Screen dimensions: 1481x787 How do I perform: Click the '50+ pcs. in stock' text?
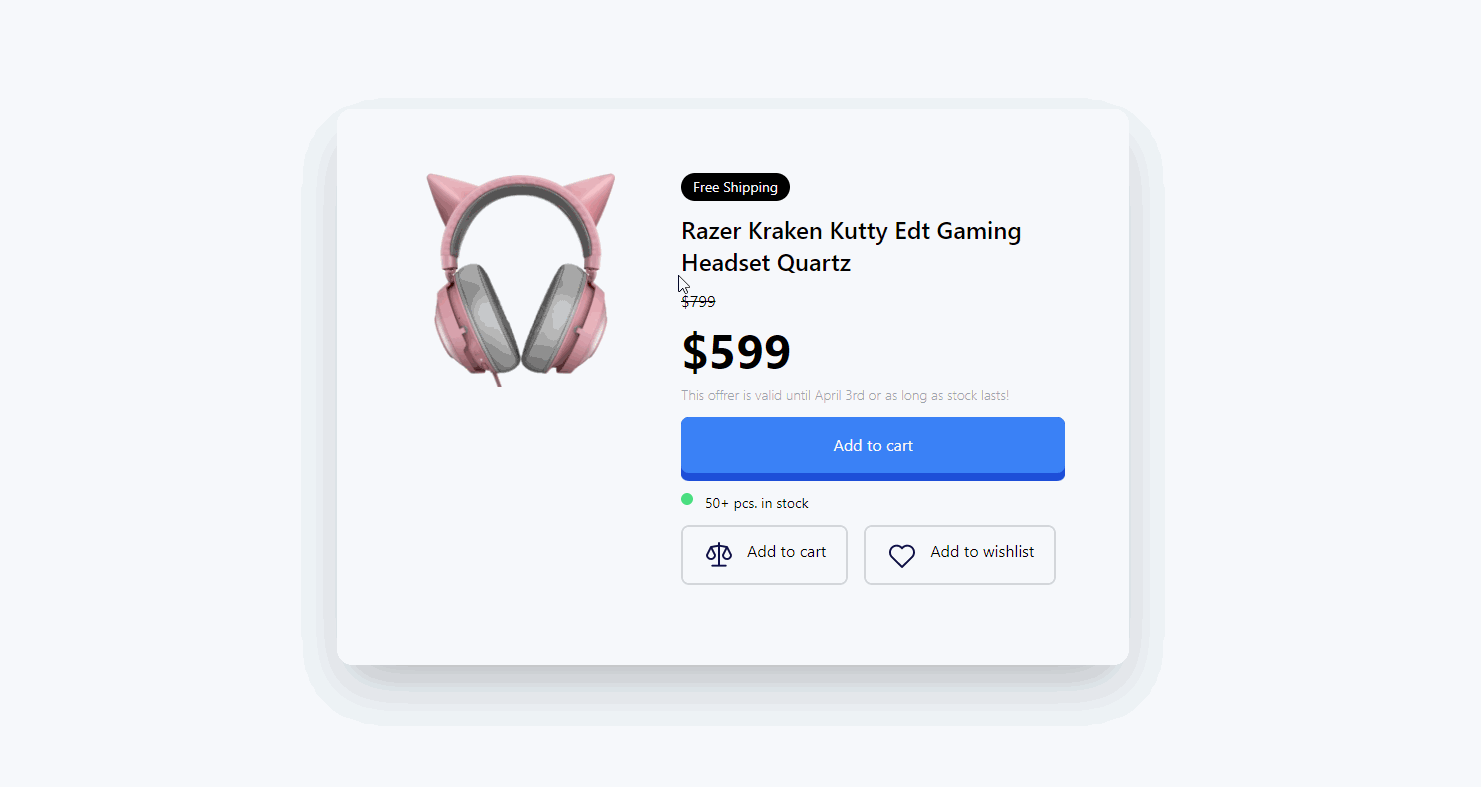pyautogui.click(x=757, y=503)
